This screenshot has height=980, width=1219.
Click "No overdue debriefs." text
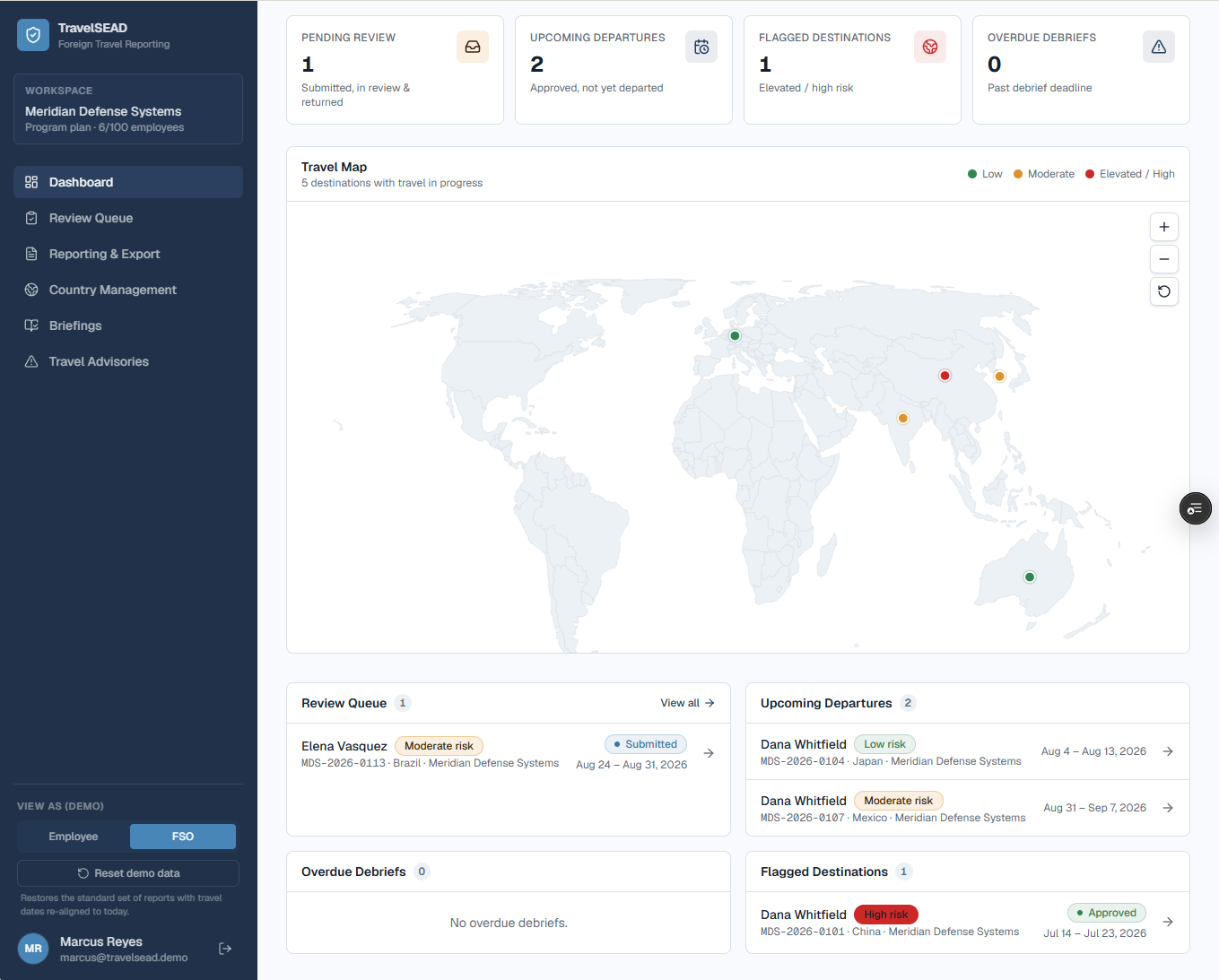tap(509, 923)
